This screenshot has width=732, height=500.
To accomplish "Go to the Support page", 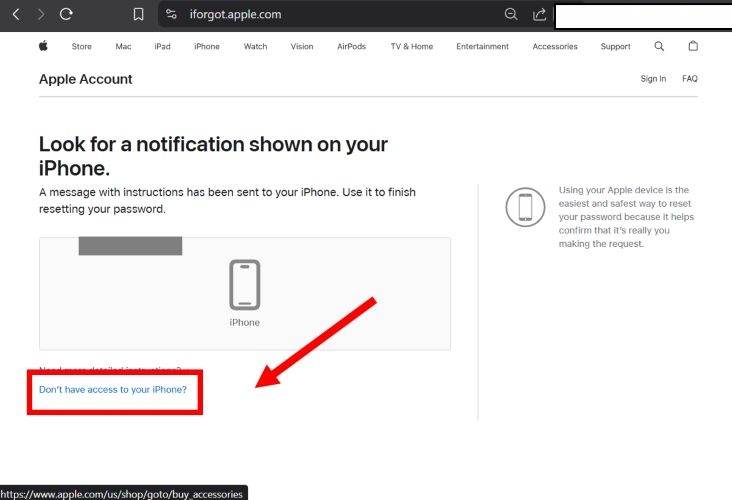I will [x=615, y=46].
